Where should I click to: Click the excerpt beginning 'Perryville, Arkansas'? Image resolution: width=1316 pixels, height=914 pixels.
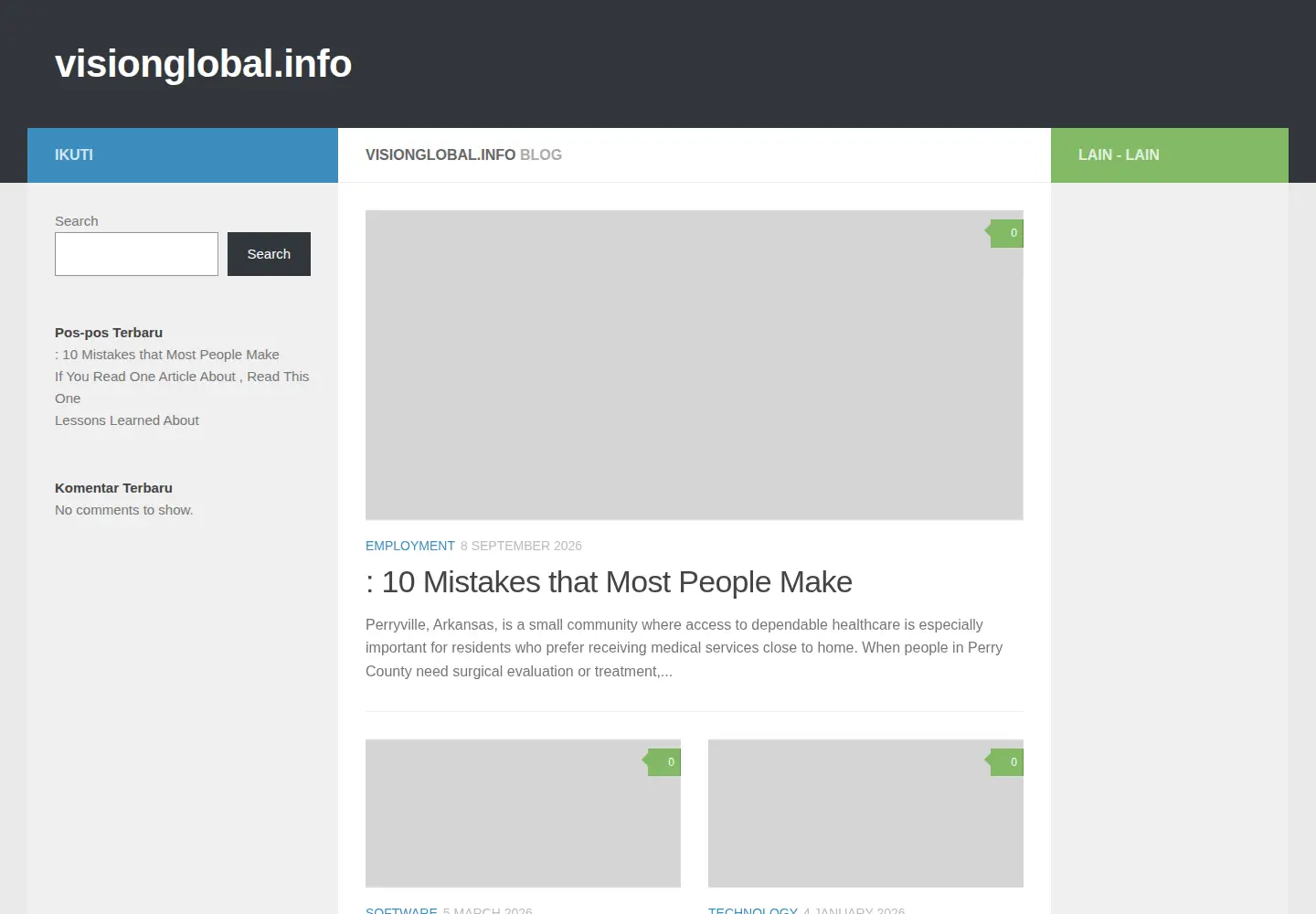(x=685, y=648)
